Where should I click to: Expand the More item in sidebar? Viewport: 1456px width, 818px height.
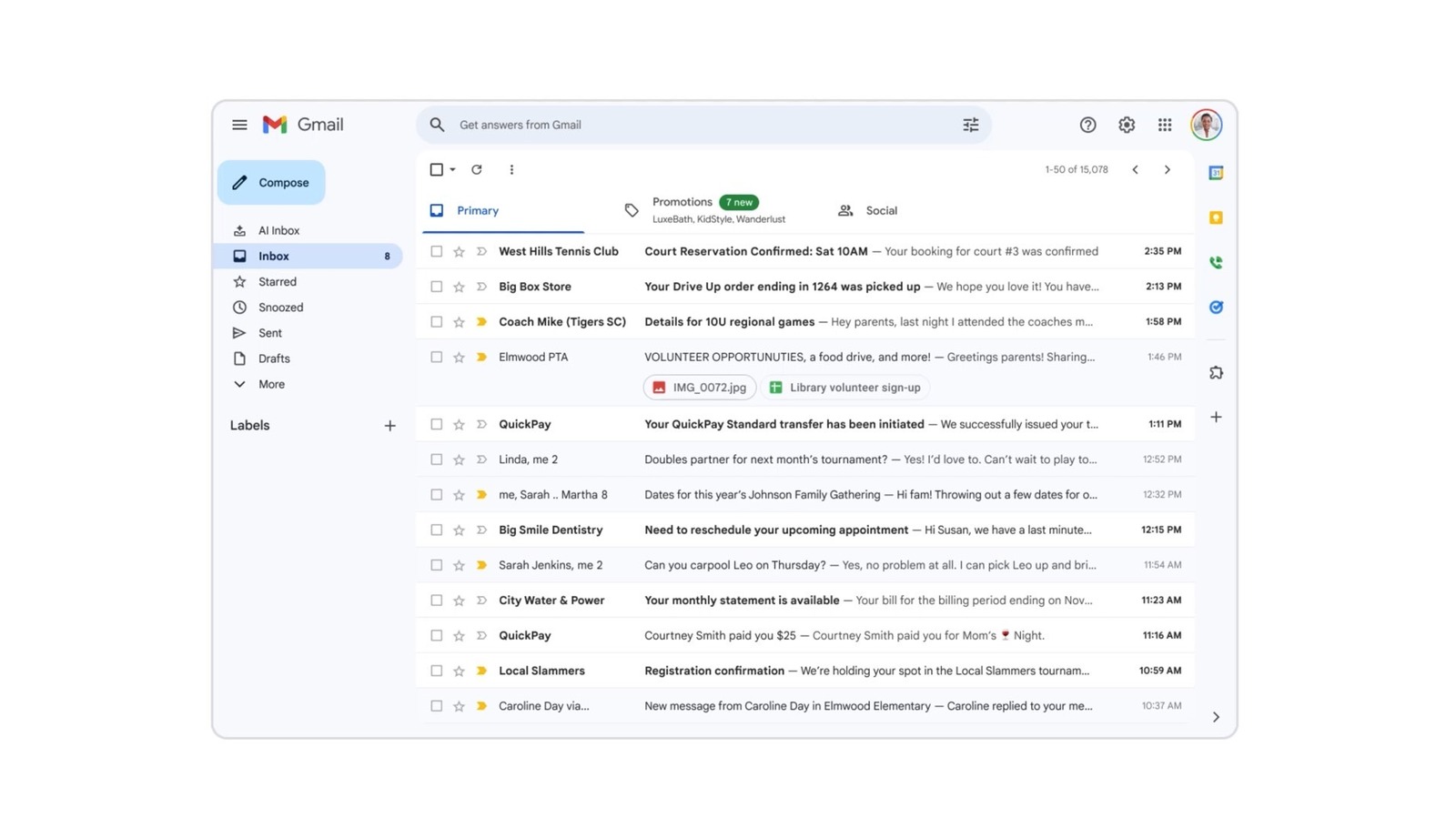click(x=271, y=384)
